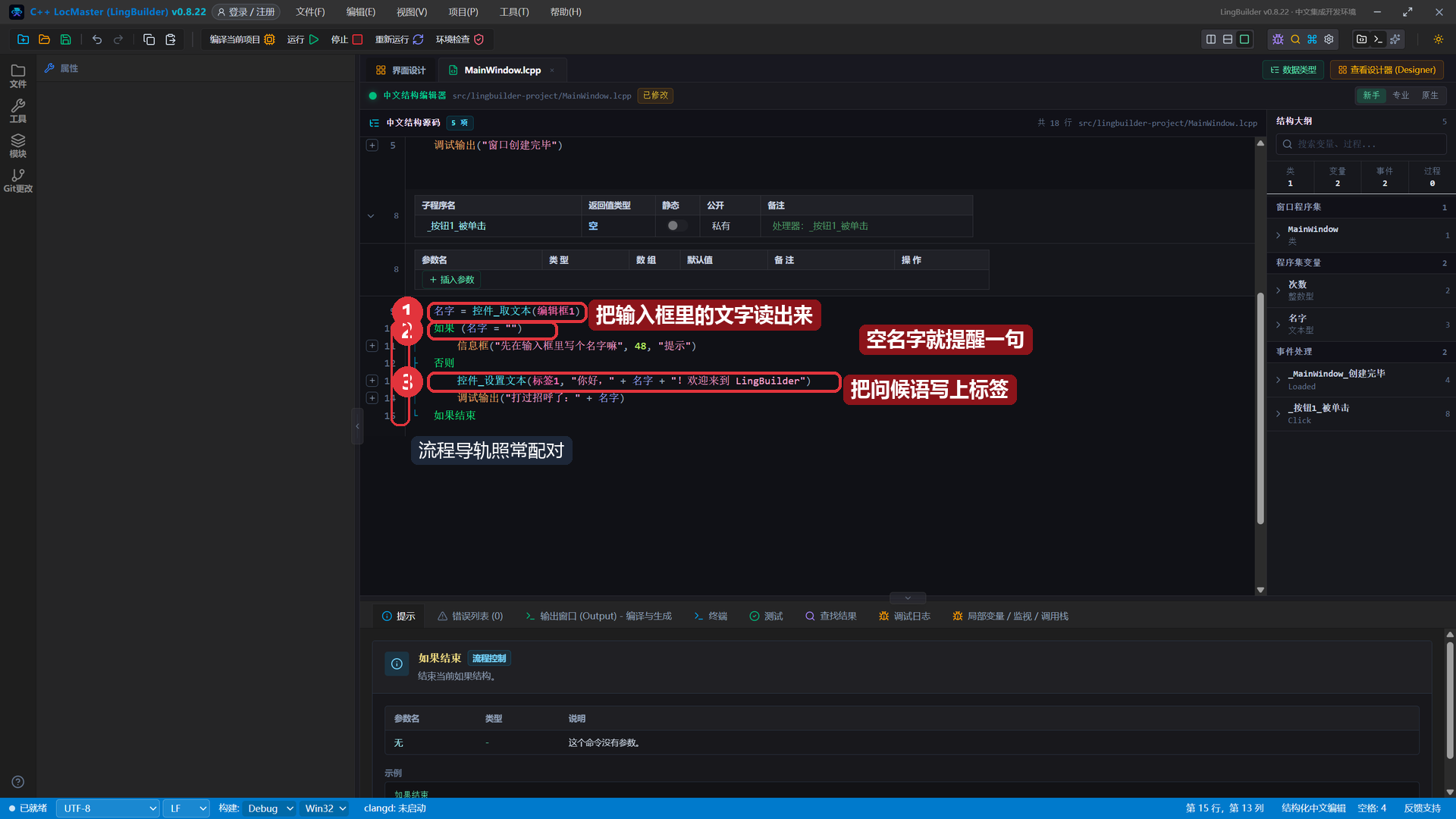Screen dimensions: 1456x819
Task: Stop execution with 停止
Action: tap(347, 39)
